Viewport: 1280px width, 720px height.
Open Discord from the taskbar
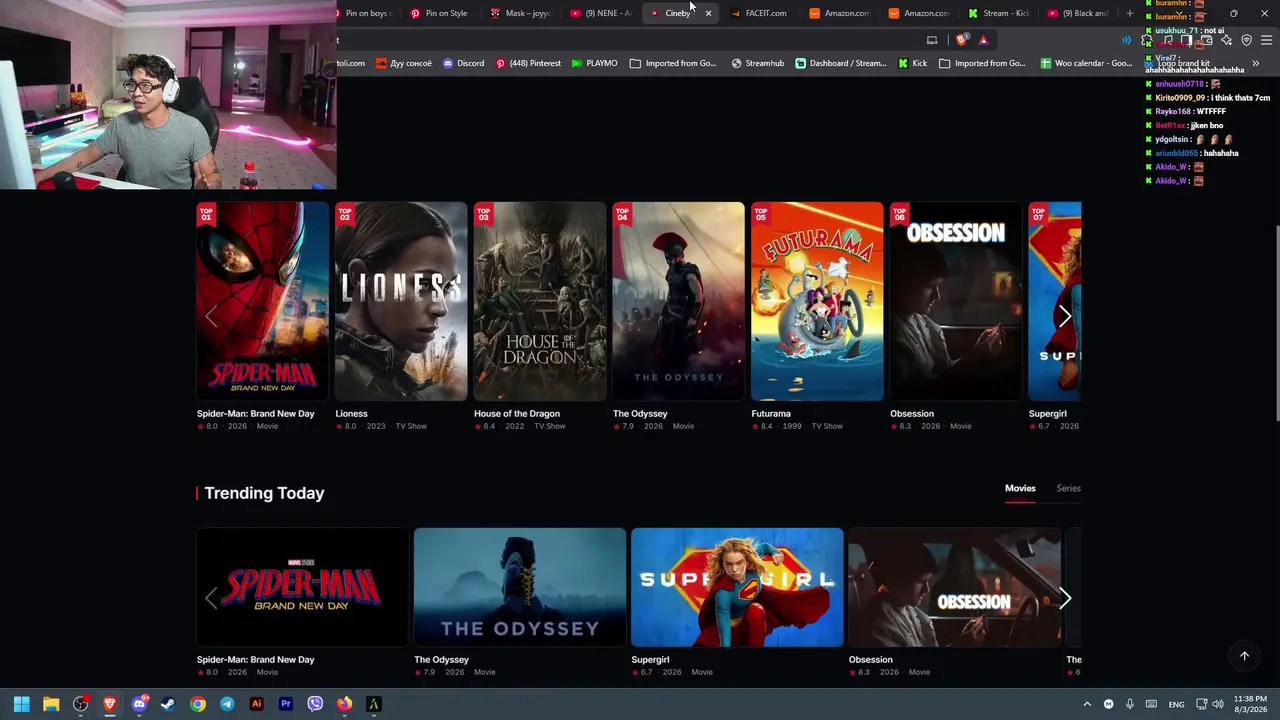(x=139, y=704)
